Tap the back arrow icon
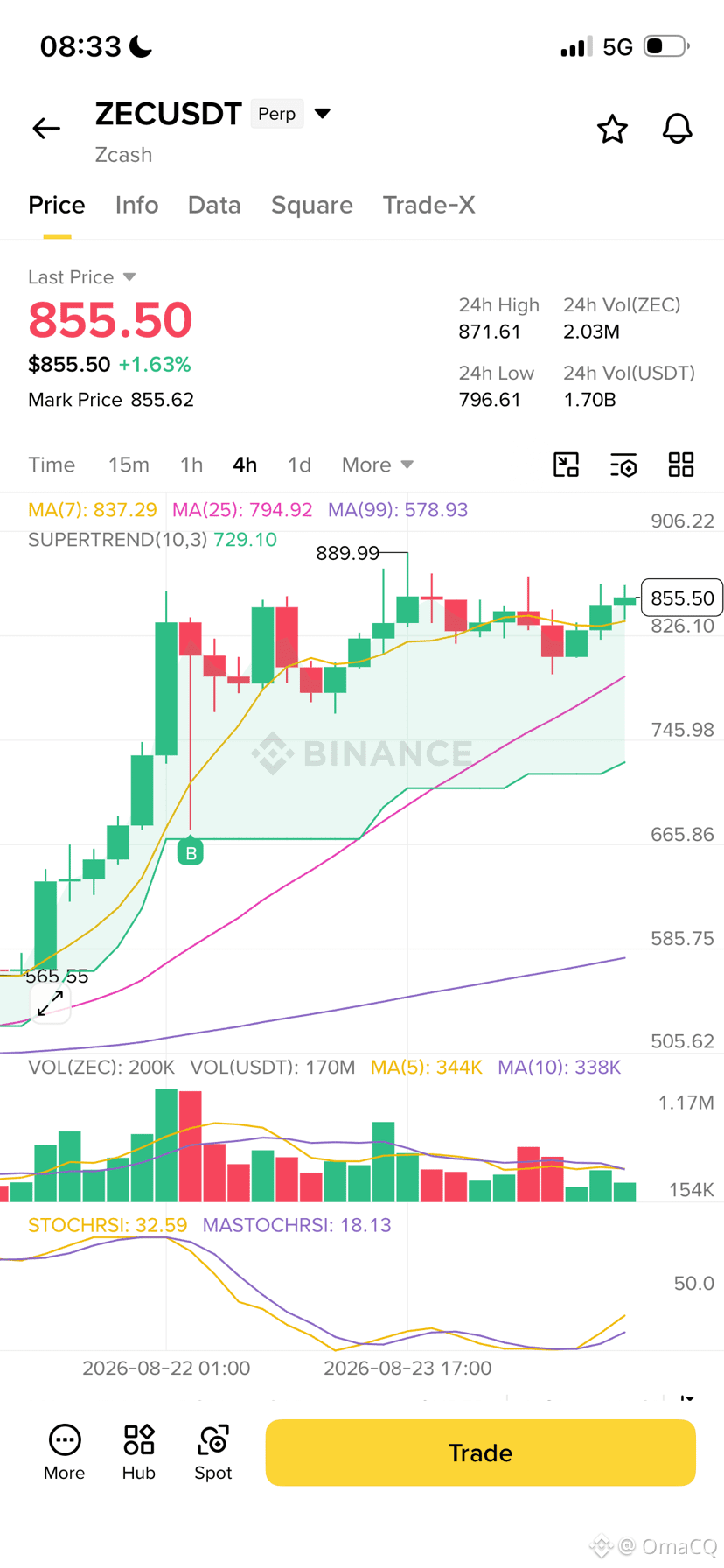Image resolution: width=724 pixels, height=1568 pixels. pyautogui.click(x=46, y=129)
